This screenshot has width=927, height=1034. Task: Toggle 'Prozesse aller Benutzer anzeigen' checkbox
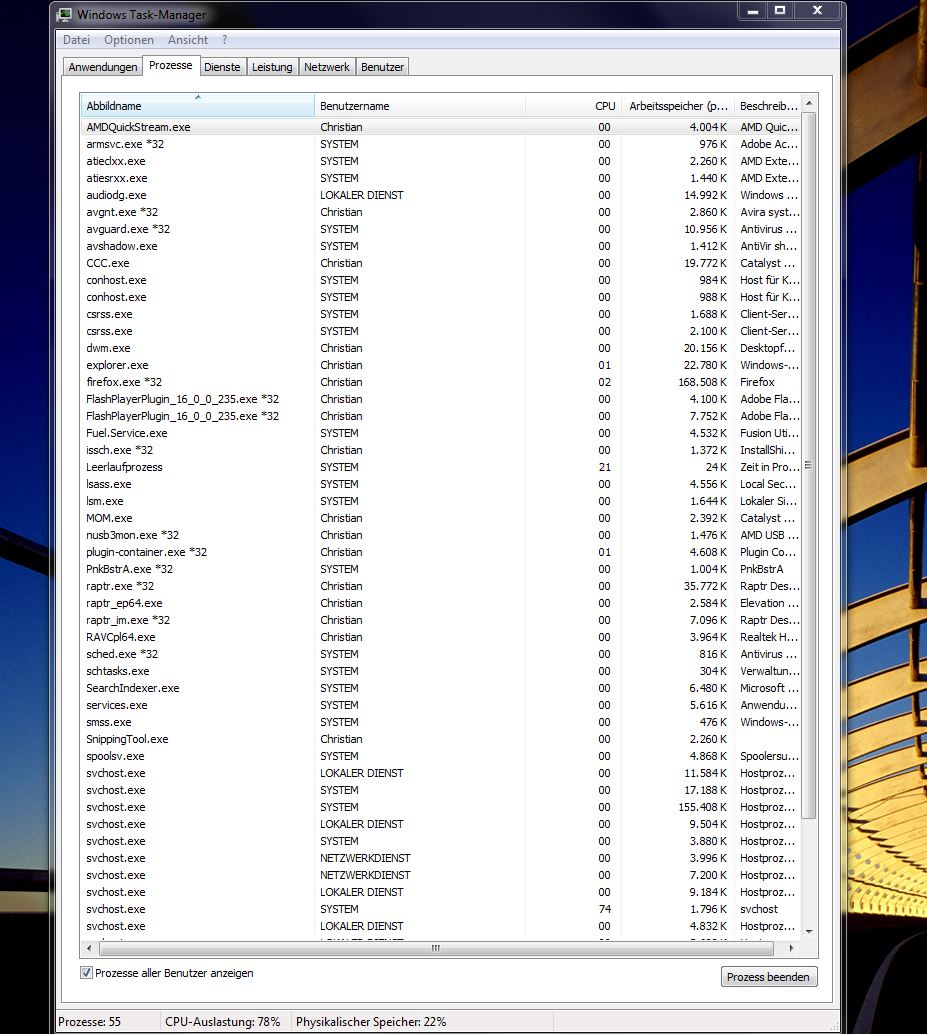pyautogui.click(x=86, y=972)
